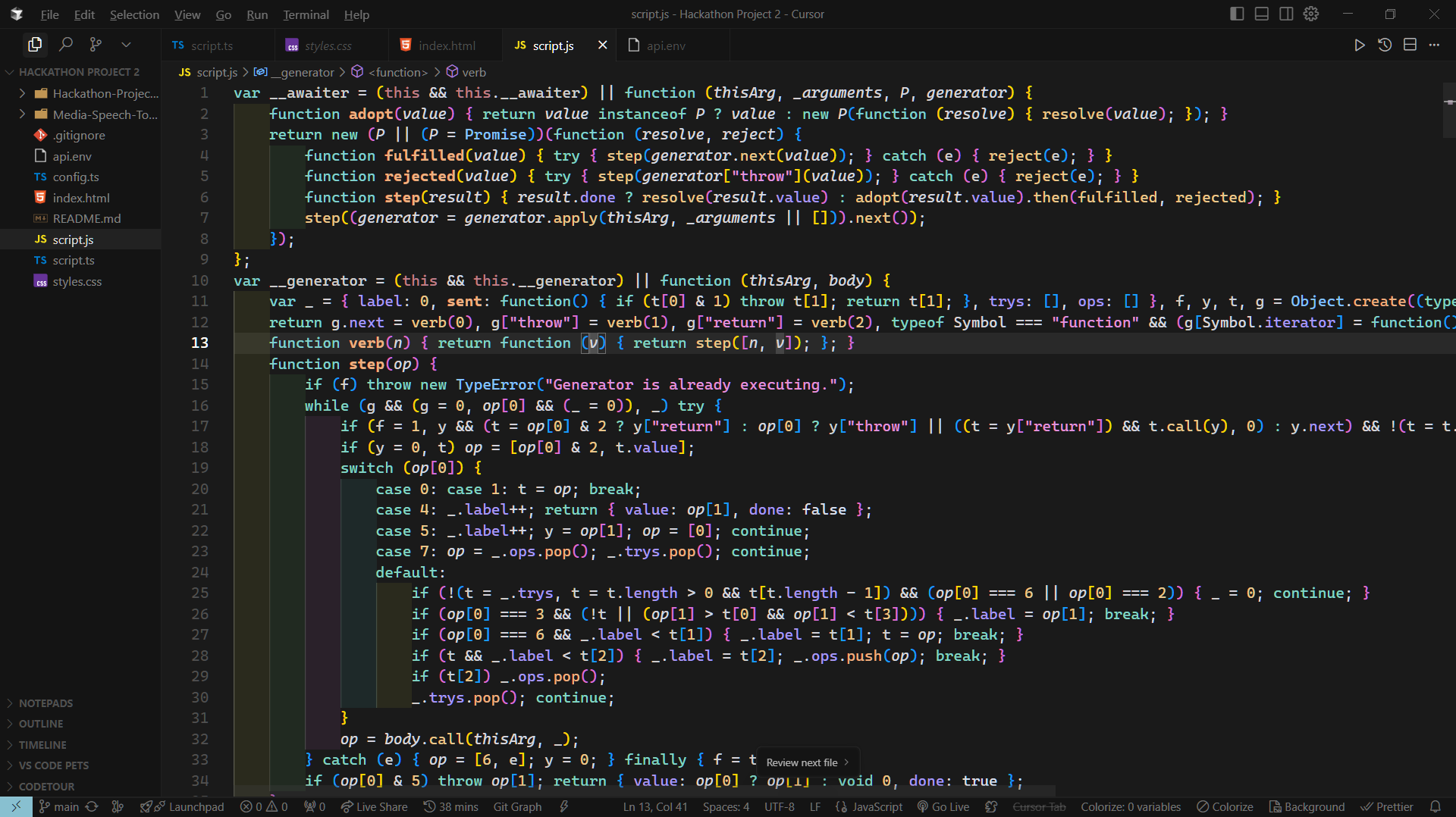Toggle the bottom panel visibility

[x=1261, y=14]
